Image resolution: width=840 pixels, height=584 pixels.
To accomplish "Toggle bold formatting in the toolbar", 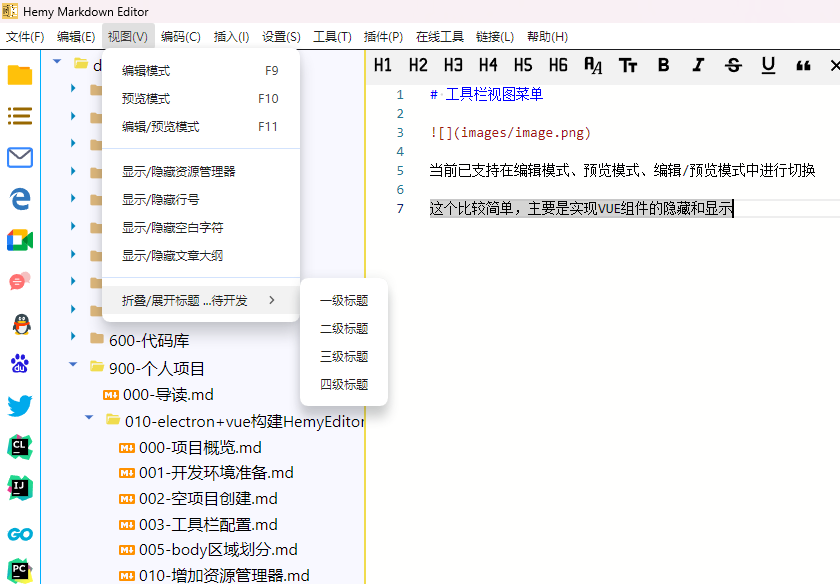I will [663, 65].
